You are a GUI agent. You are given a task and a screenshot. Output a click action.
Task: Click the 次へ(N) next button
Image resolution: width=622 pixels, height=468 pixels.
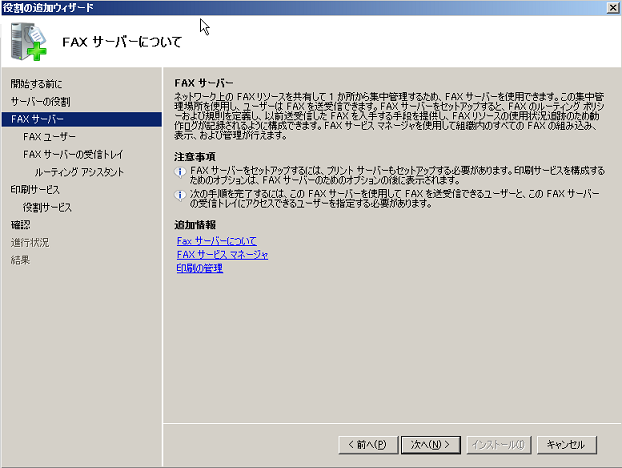click(x=430, y=445)
